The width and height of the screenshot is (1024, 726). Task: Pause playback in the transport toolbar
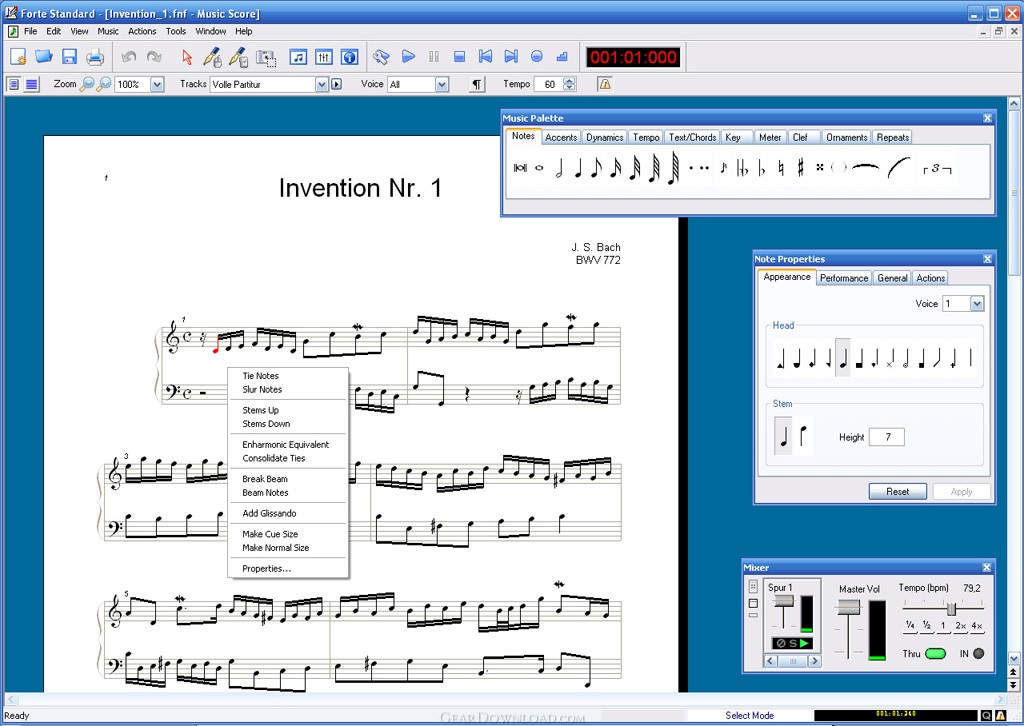(x=434, y=57)
